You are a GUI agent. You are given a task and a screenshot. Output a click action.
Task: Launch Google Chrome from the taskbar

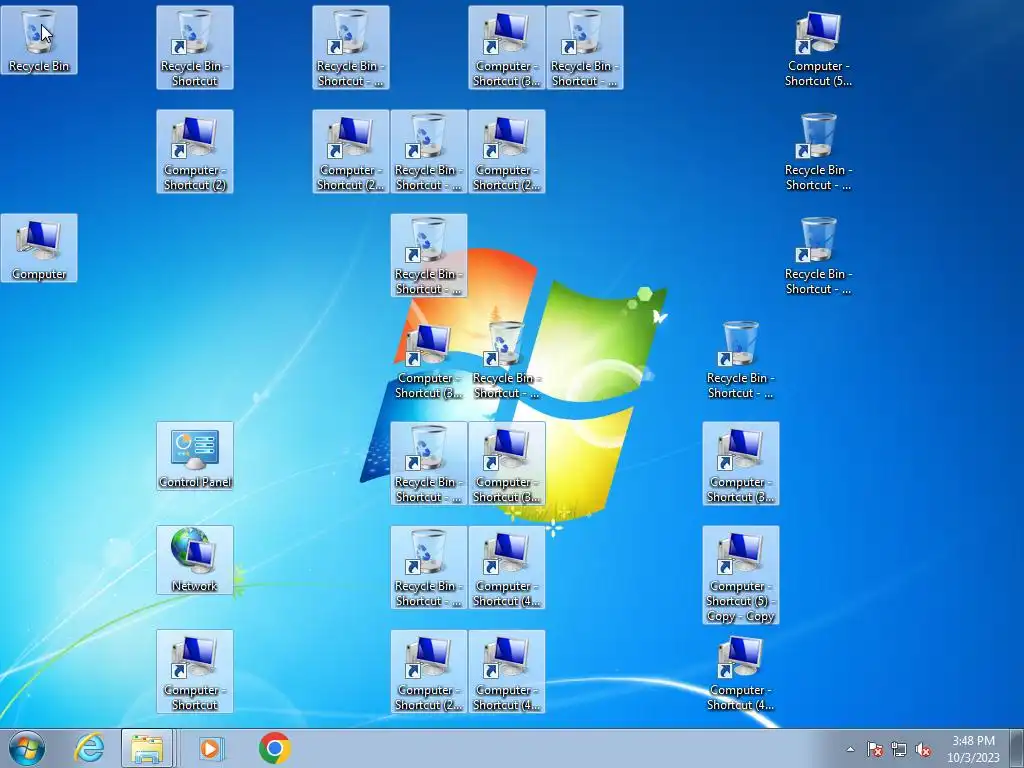click(x=274, y=748)
